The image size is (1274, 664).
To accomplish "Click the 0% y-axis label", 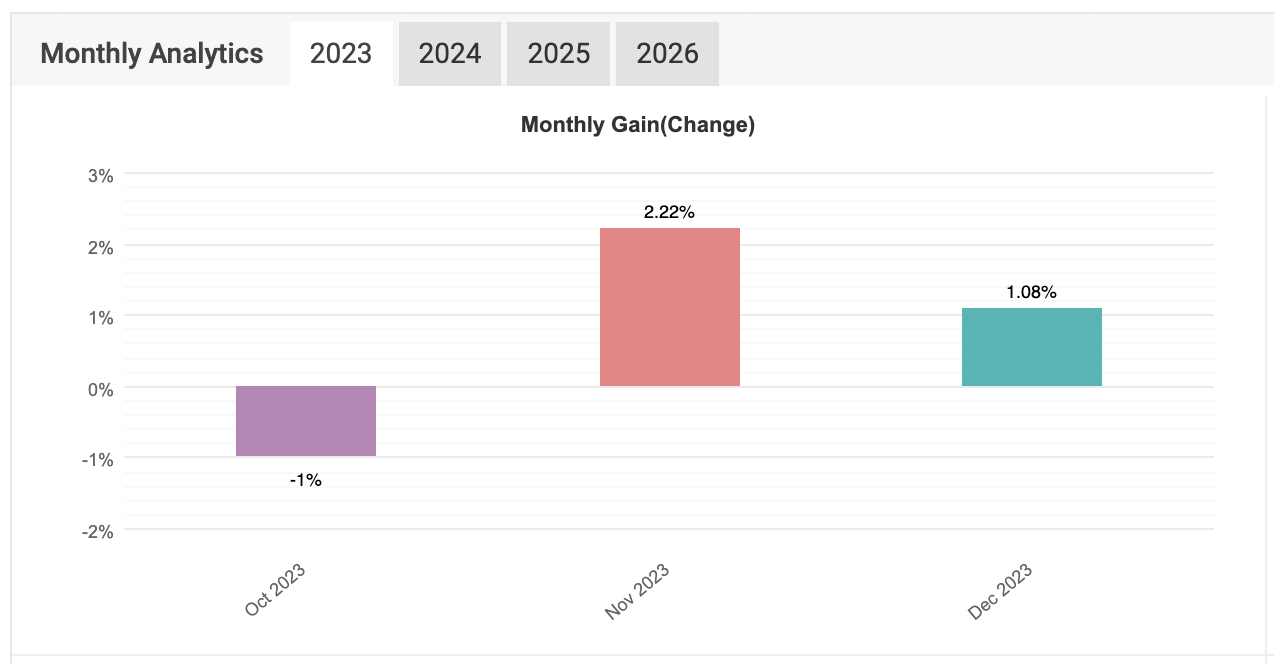I will click(101, 389).
